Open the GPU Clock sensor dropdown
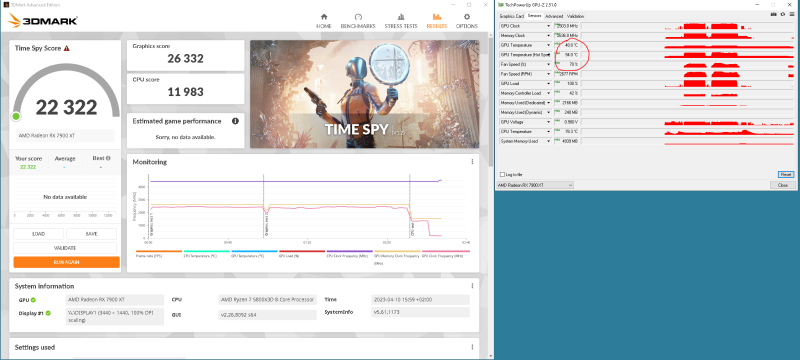This screenshot has width=800, height=360. (x=548, y=25)
